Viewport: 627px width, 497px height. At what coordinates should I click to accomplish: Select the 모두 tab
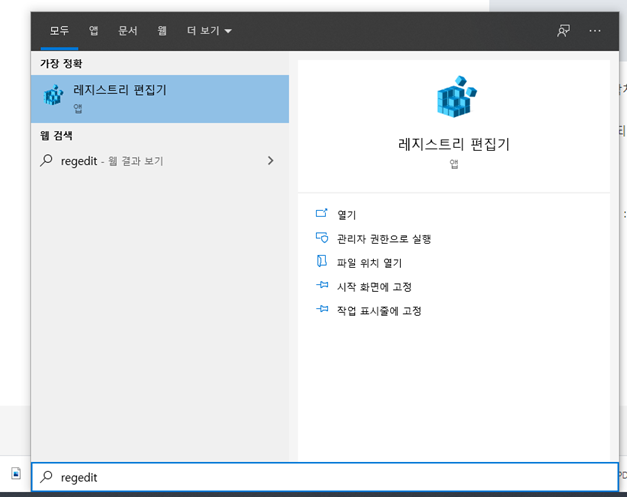pos(59,31)
